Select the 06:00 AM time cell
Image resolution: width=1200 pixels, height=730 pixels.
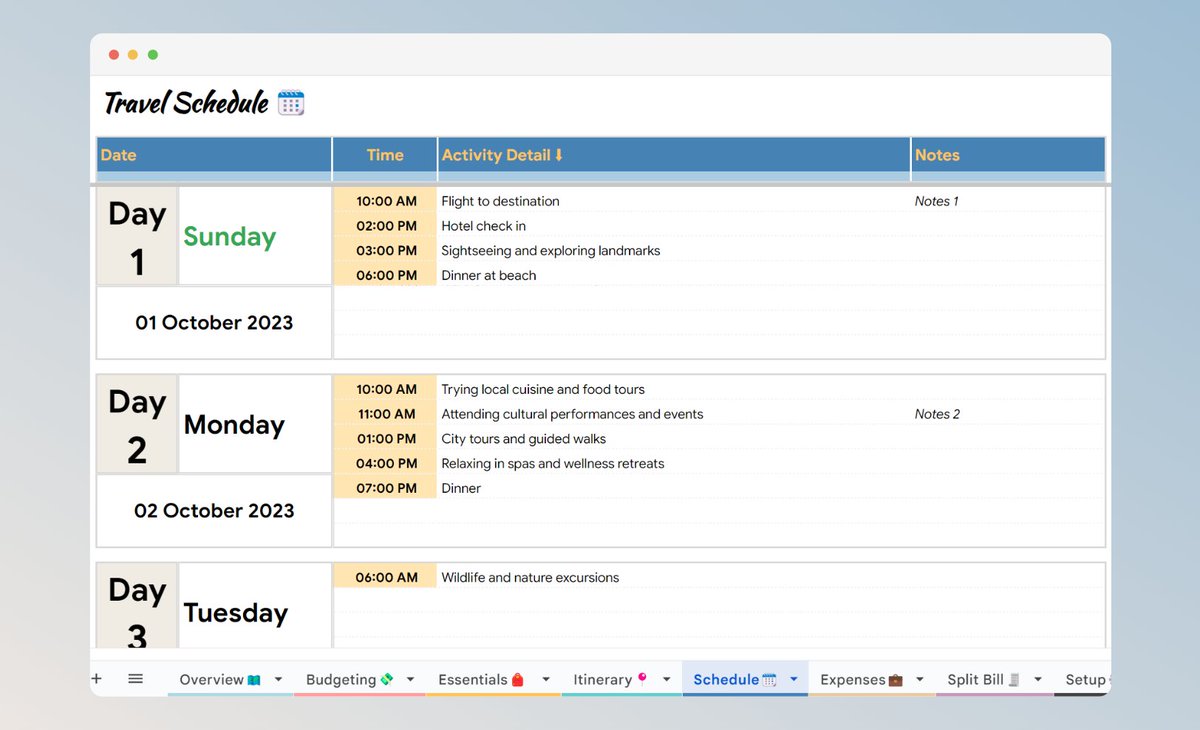coord(385,577)
